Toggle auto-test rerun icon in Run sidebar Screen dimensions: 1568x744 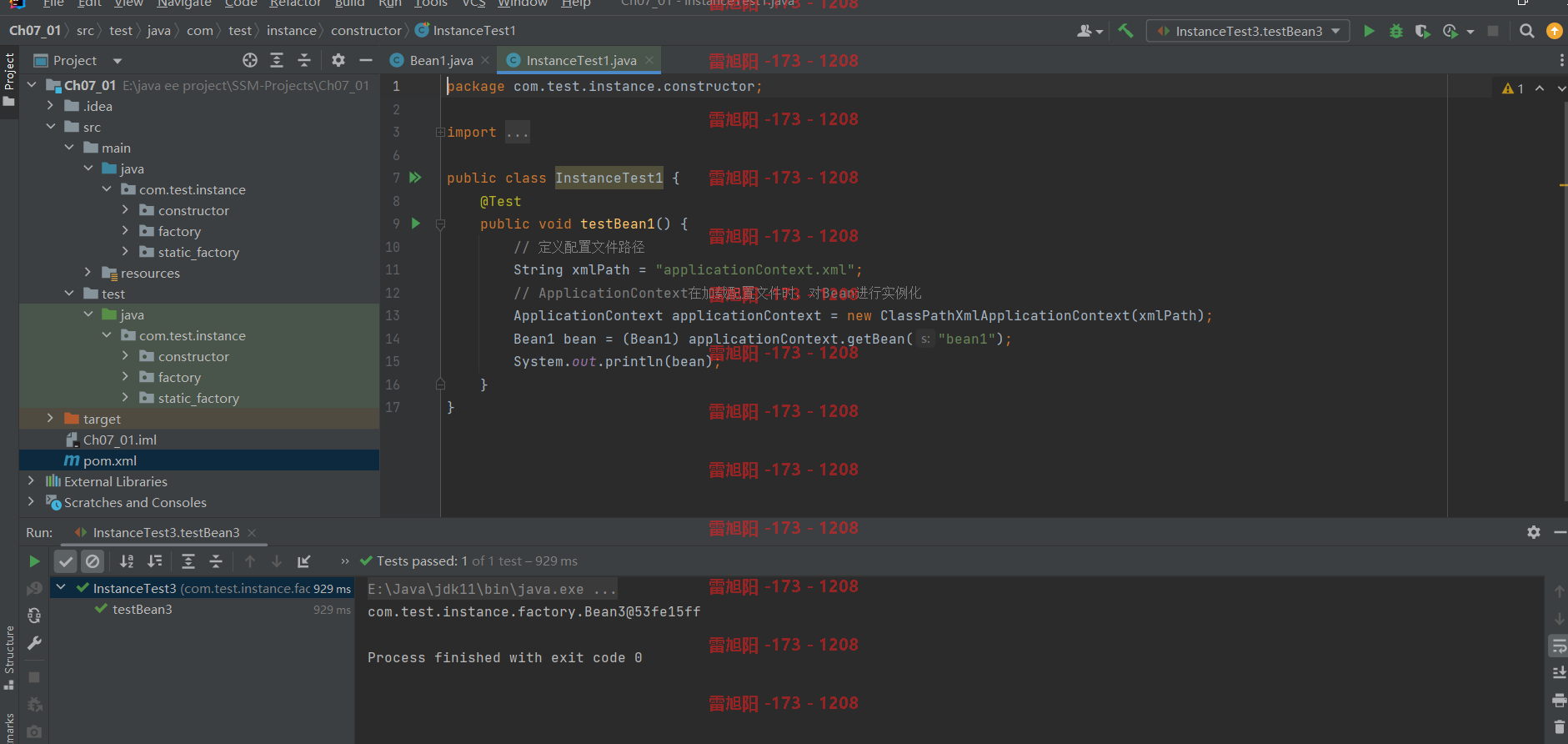[x=34, y=616]
